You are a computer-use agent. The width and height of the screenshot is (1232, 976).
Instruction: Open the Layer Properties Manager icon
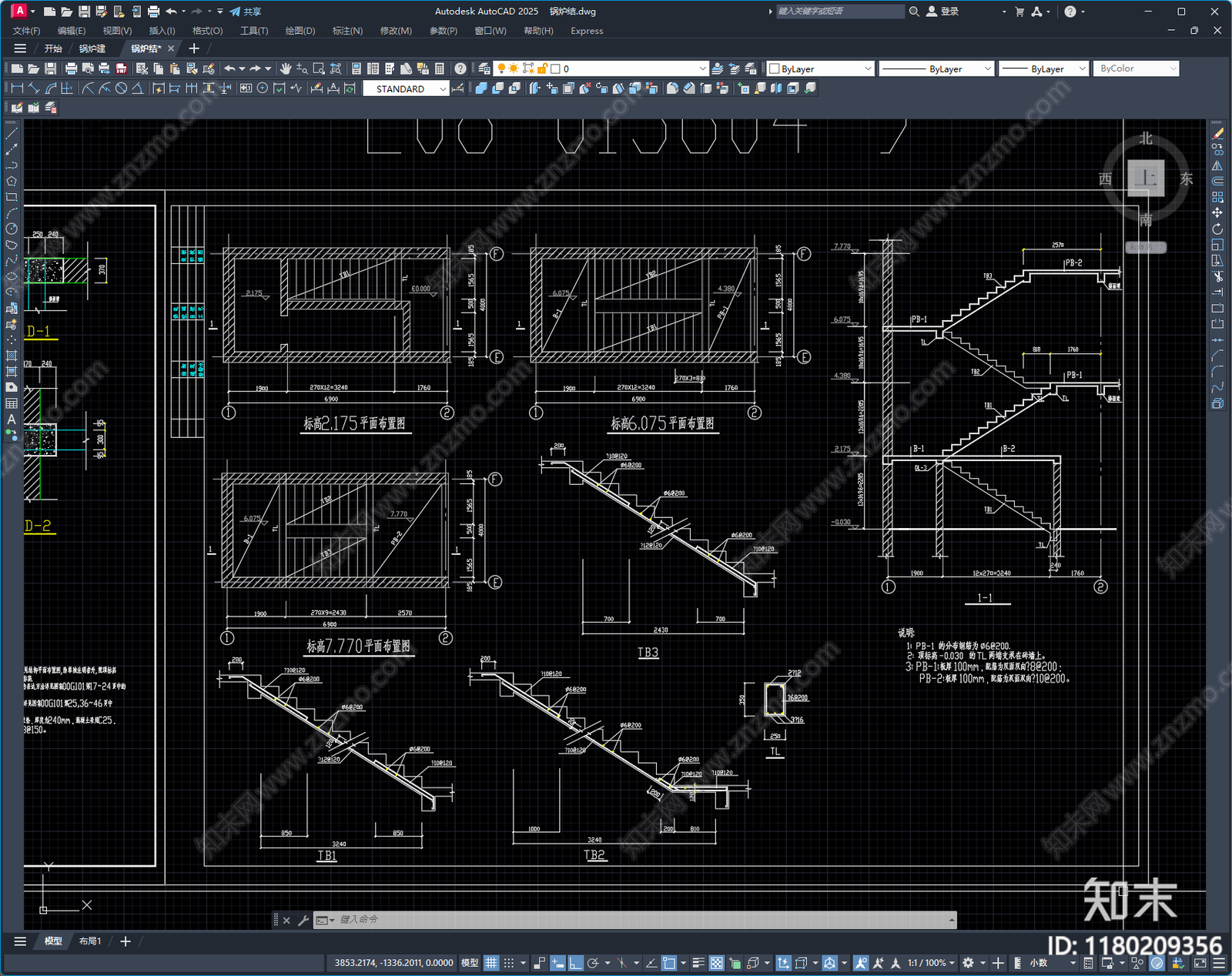click(x=484, y=69)
